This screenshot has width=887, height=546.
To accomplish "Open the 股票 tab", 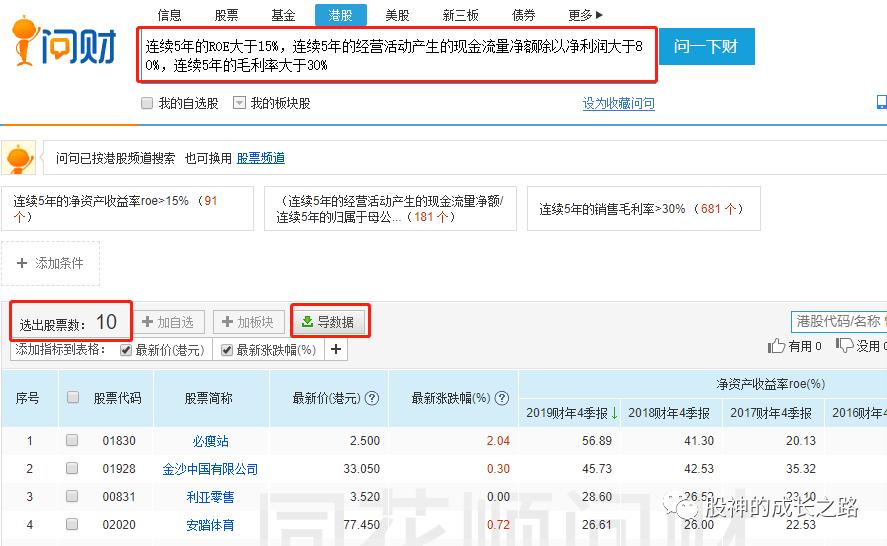I will [x=226, y=15].
